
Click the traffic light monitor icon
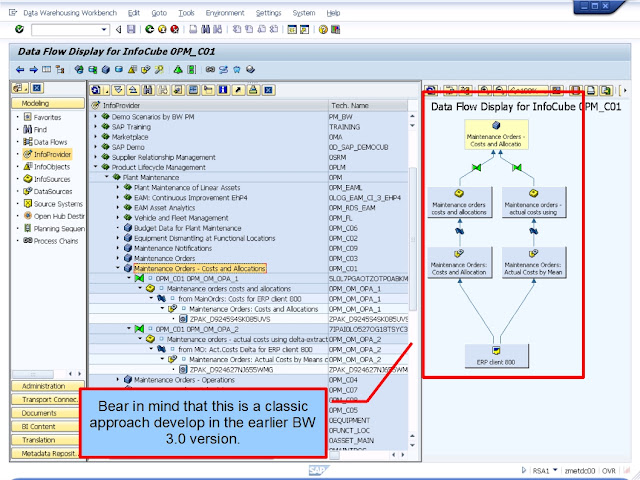191,70
